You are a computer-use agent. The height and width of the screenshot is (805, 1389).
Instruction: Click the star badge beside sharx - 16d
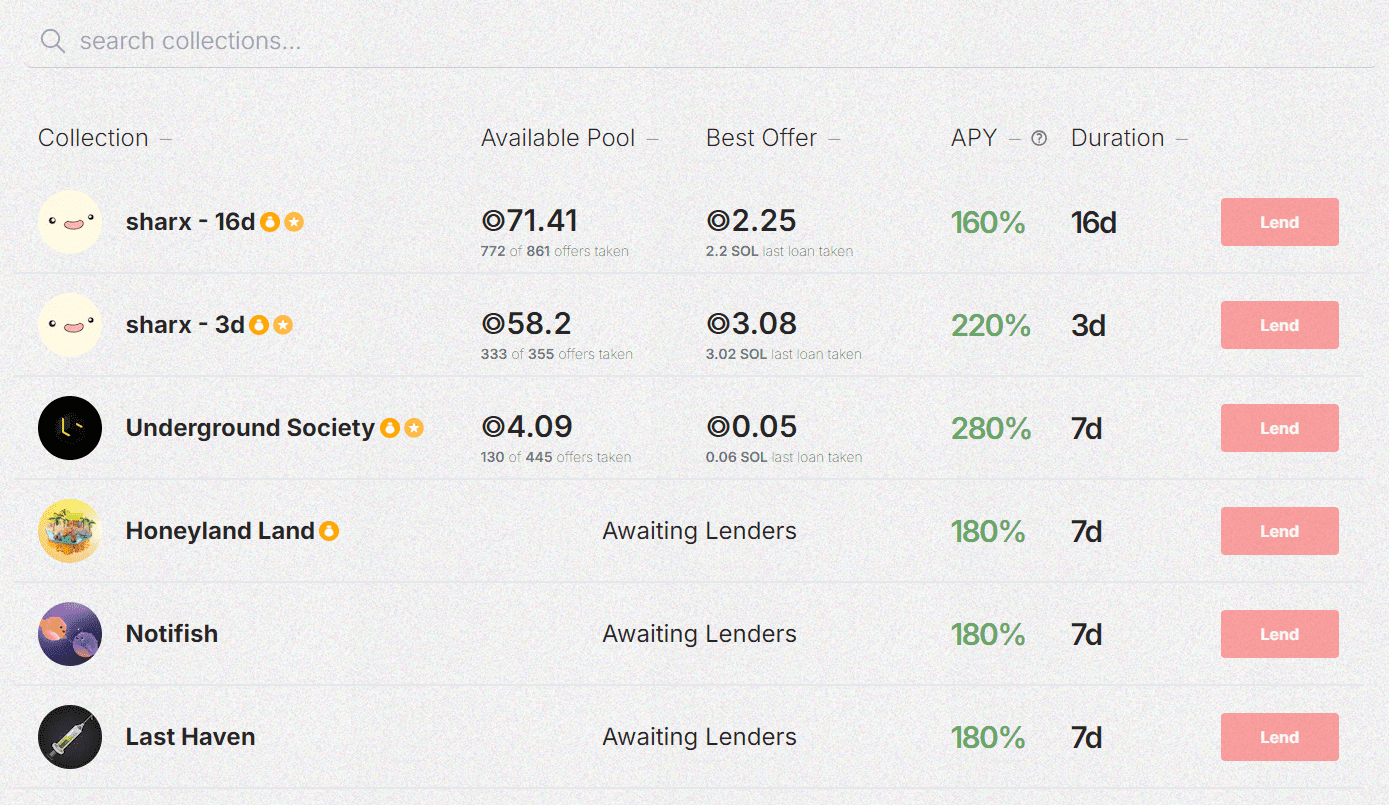tap(294, 222)
